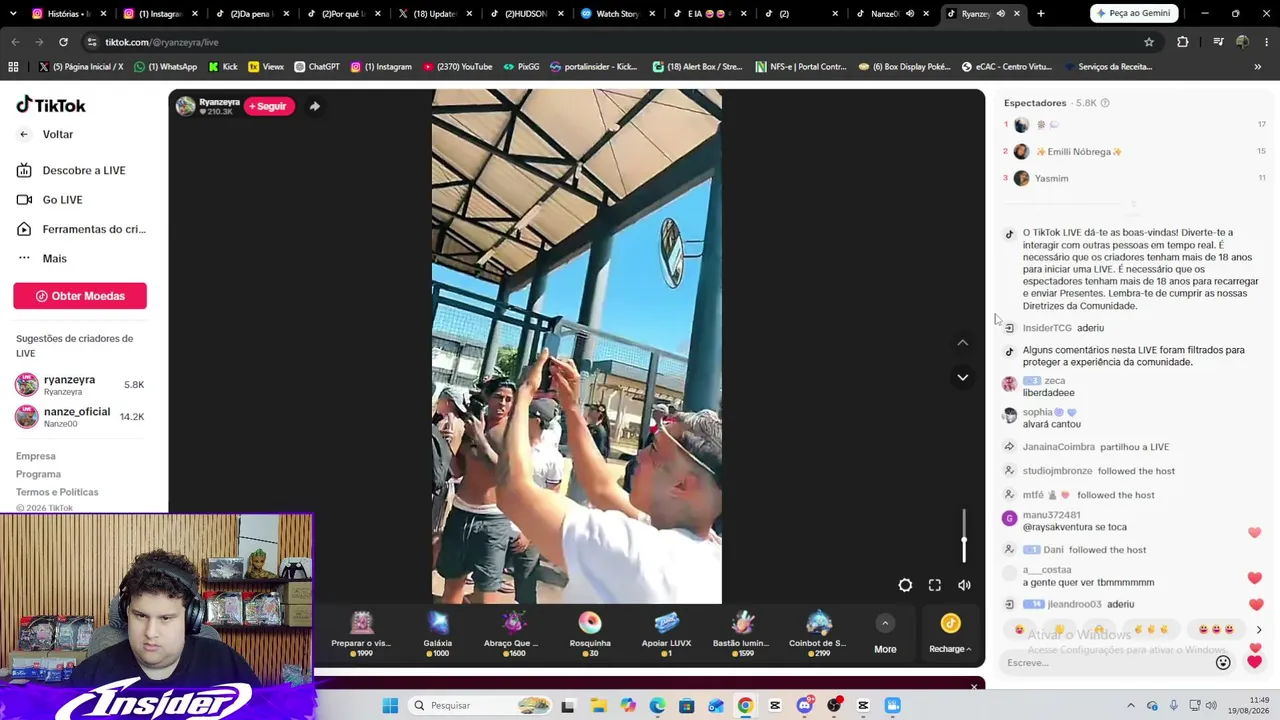Open the taskbar clock and date
This screenshot has height=720, width=1280.
point(1249,706)
